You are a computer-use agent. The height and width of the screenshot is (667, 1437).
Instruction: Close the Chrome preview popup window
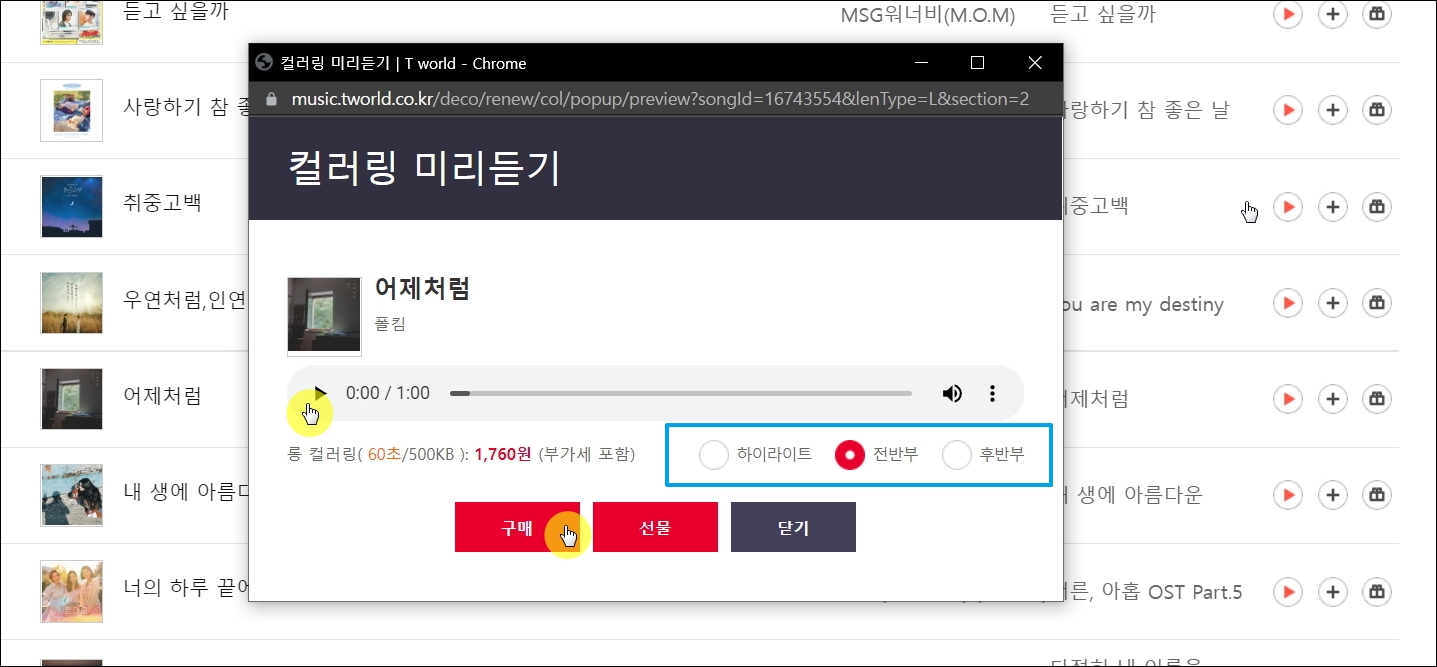tap(1035, 63)
